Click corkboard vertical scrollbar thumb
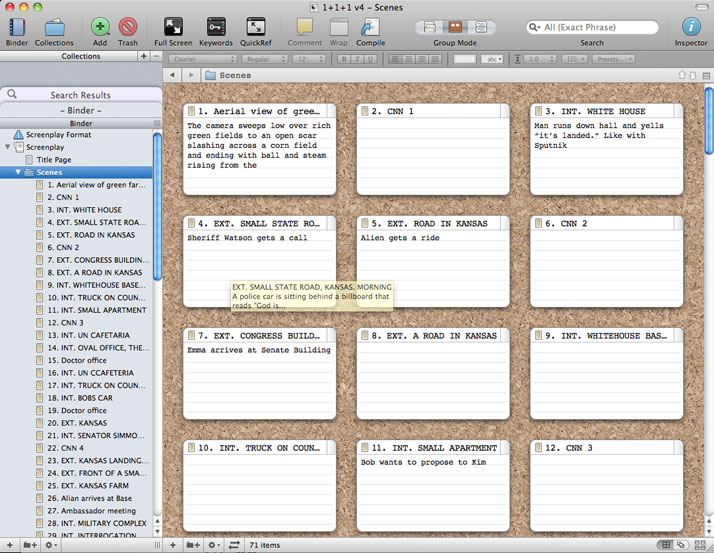 (x=709, y=121)
